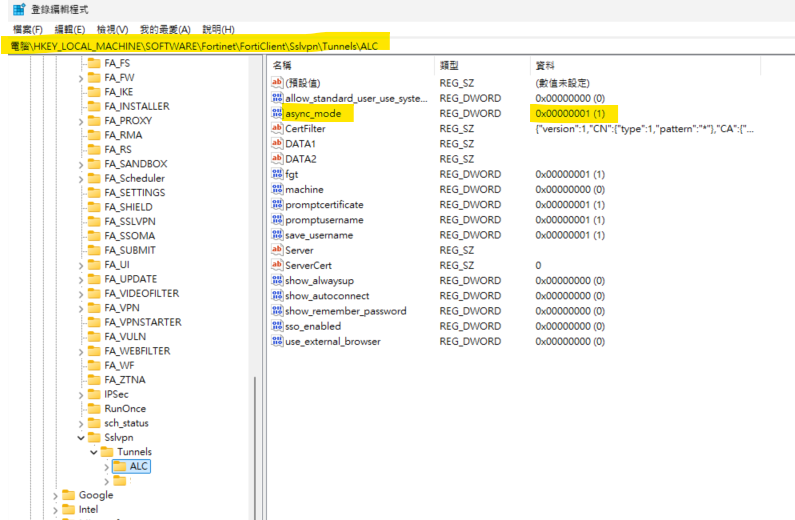
Task: Select the save_username DWORD icon
Action: click(x=277, y=235)
